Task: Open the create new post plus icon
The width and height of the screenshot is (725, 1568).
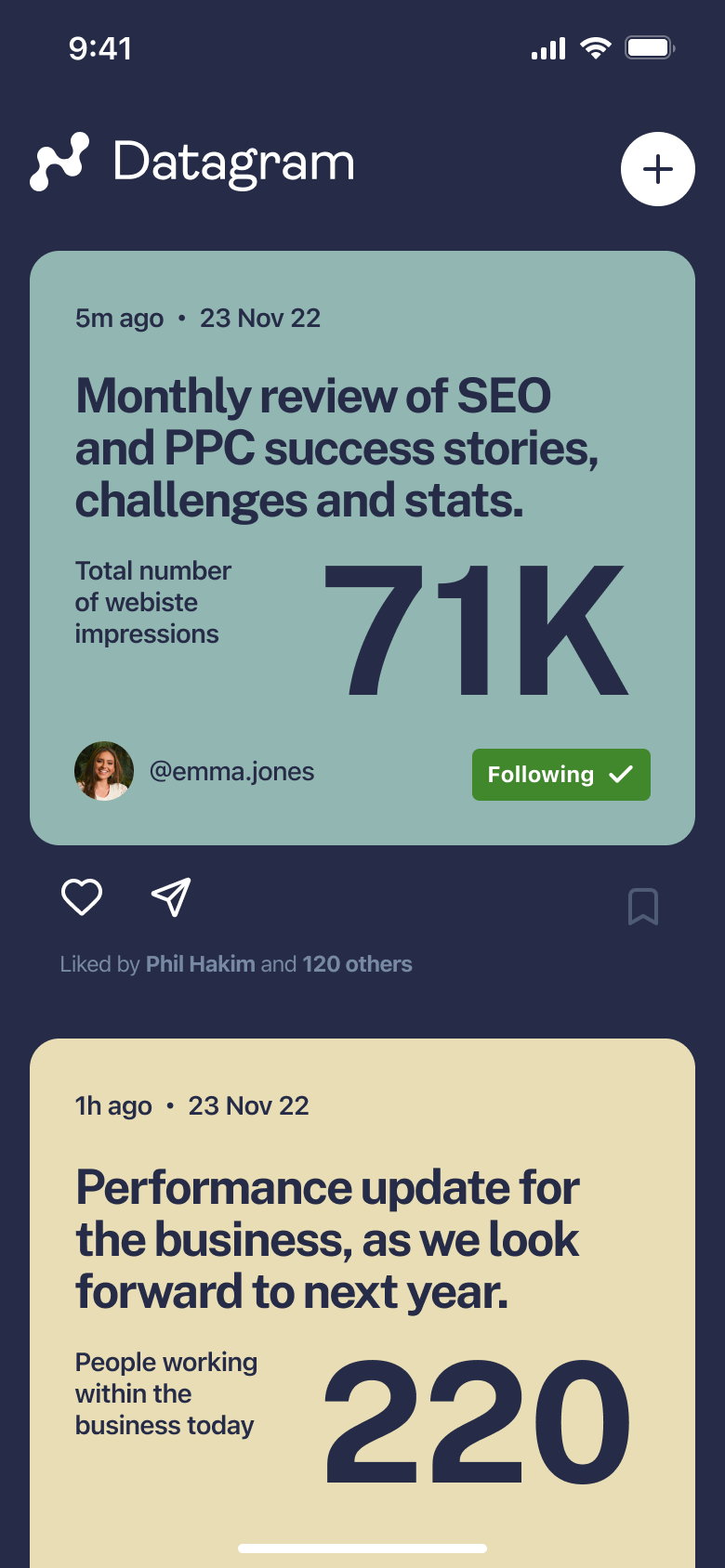Action: (x=658, y=169)
